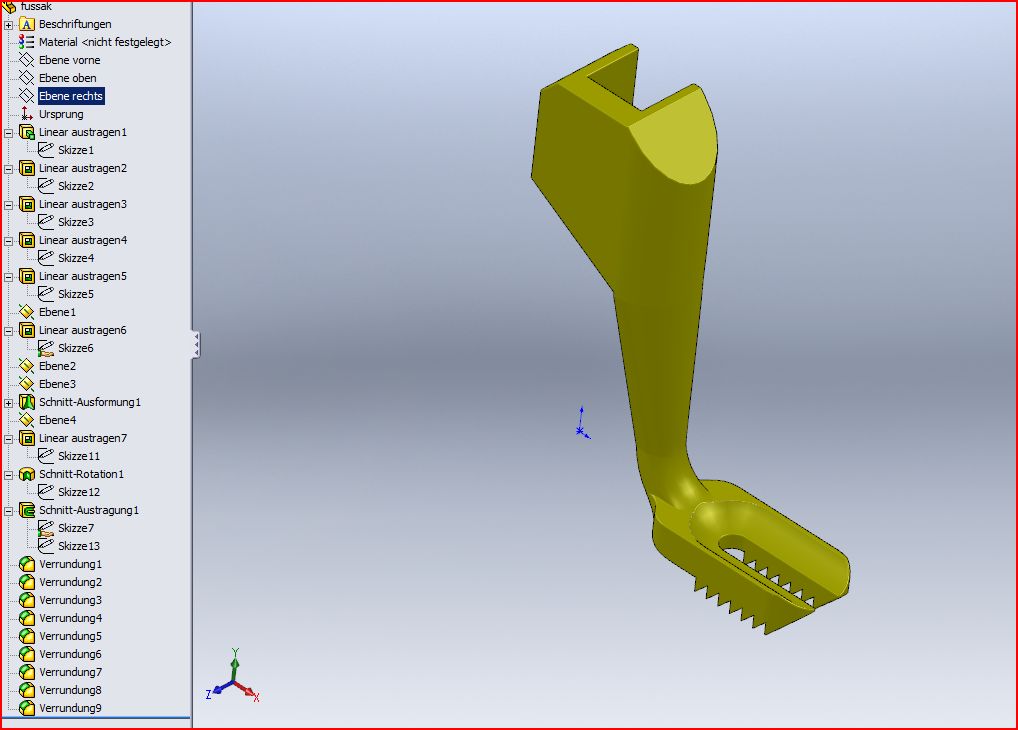The image size is (1018, 730).
Task: Expand the Schnitt-Ausformung1 node
Action: tap(8, 403)
